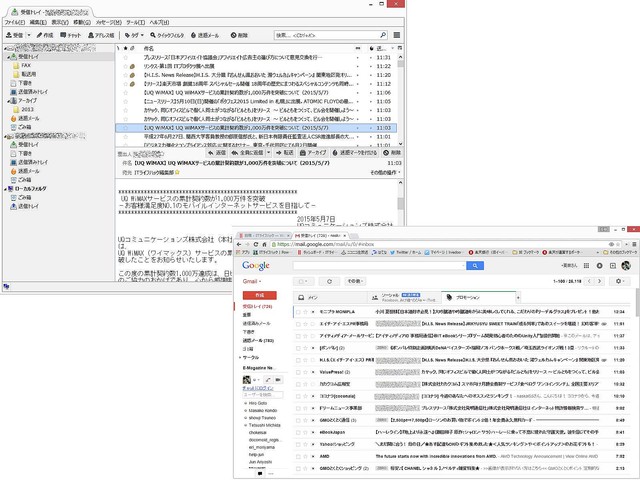Click the 迷惑メール junk button in the Thunderbird toolbar
640x480 pixels.
click(x=204, y=35)
